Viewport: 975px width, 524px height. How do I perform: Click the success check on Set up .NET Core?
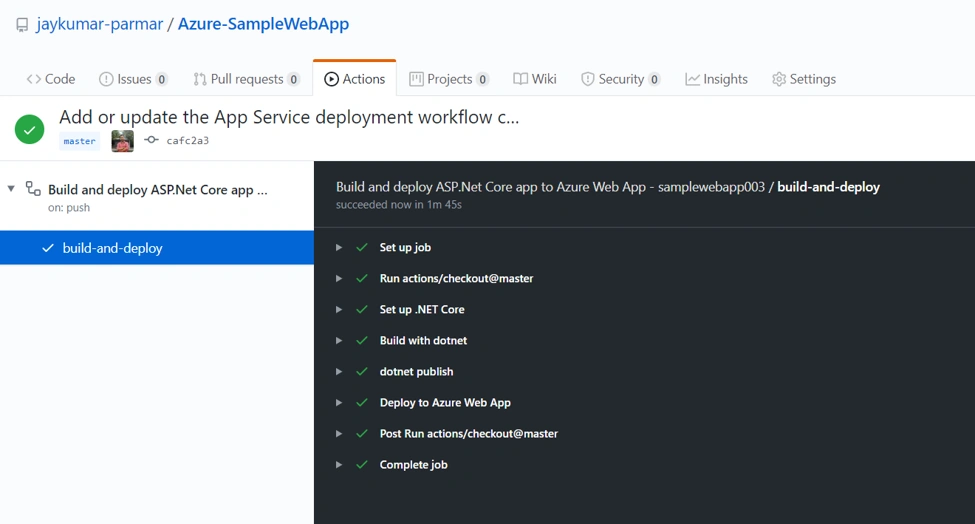pyautogui.click(x=362, y=310)
